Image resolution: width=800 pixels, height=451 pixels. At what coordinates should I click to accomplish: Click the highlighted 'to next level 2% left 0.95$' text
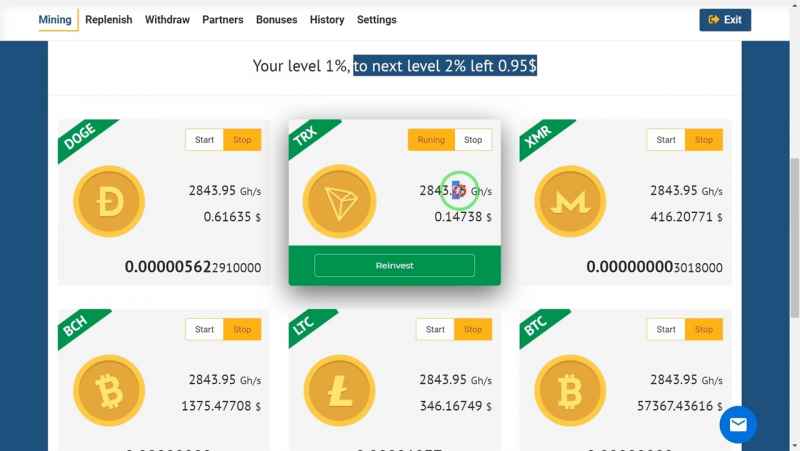tap(445, 66)
